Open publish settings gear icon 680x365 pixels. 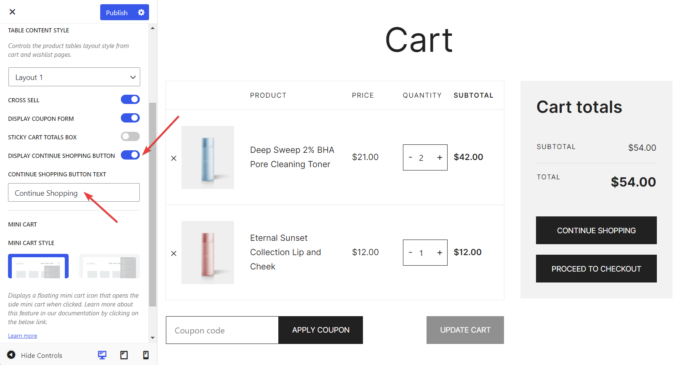point(141,12)
